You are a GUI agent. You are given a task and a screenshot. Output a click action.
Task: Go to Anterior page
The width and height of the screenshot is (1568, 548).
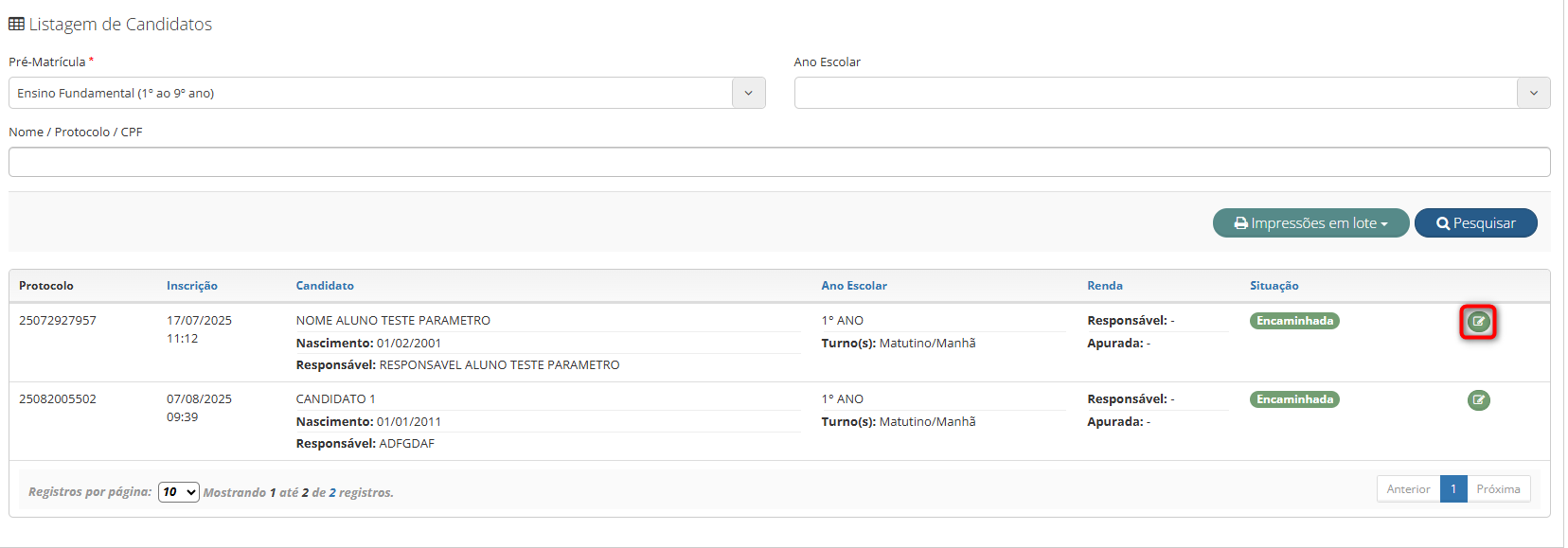[x=1408, y=489]
